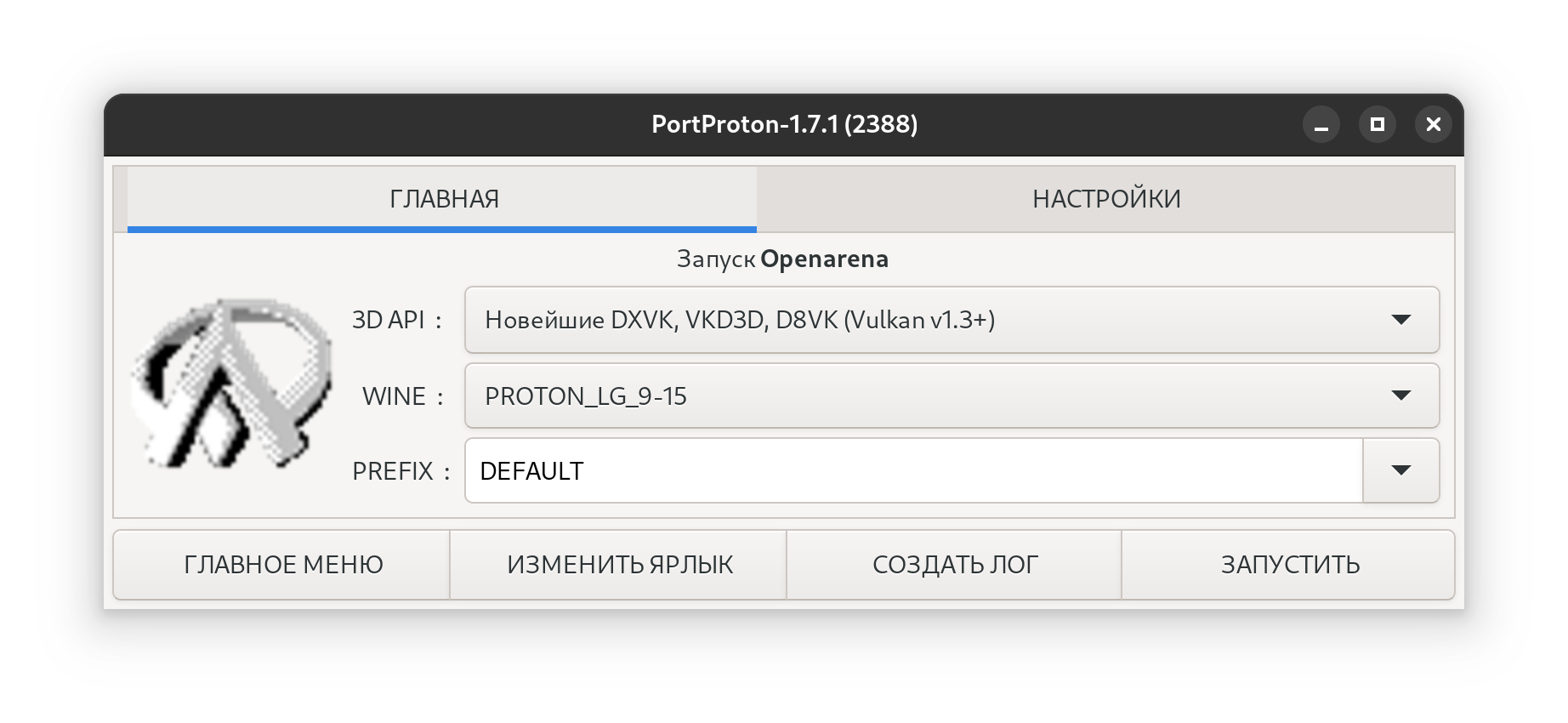This screenshot has height=723, width=1568.
Task: Minimize the PortProton window
Action: (x=1321, y=125)
